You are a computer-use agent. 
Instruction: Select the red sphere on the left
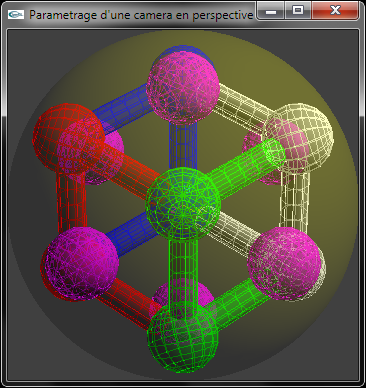(x=68, y=139)
